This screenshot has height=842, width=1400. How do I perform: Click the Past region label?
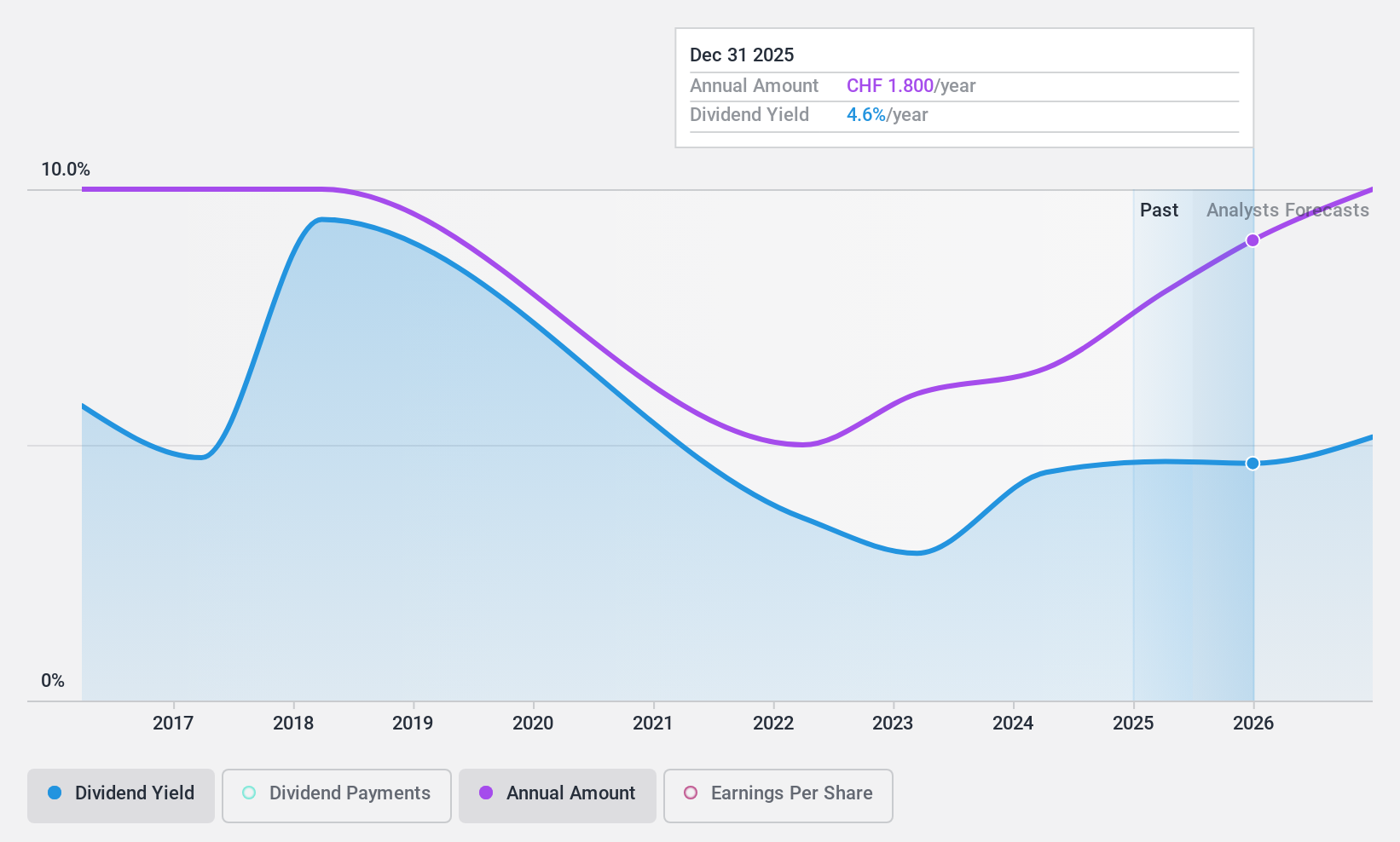pos(1159,210)
